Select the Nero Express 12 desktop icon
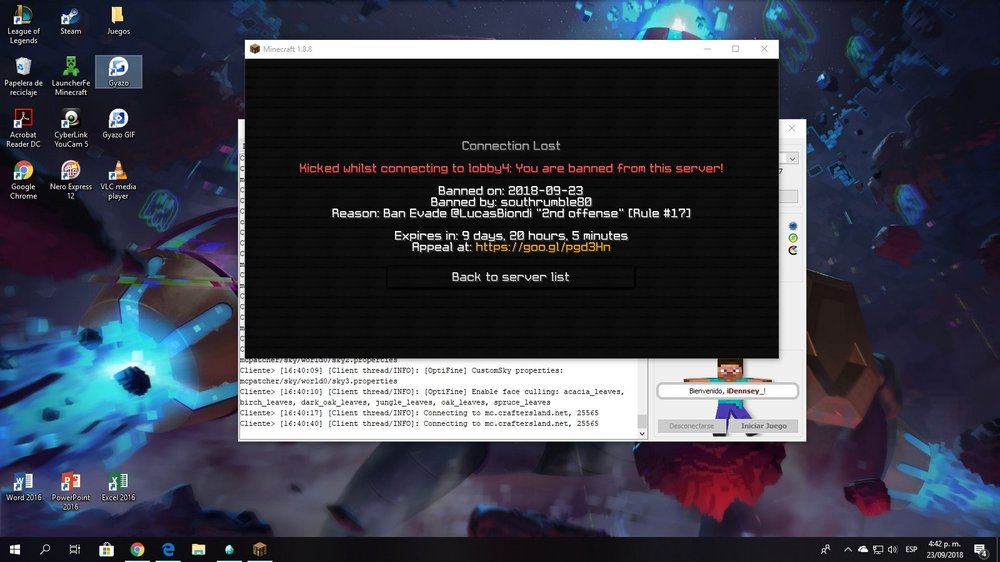This screenshot has width=1000, height=562. (71, 180)
